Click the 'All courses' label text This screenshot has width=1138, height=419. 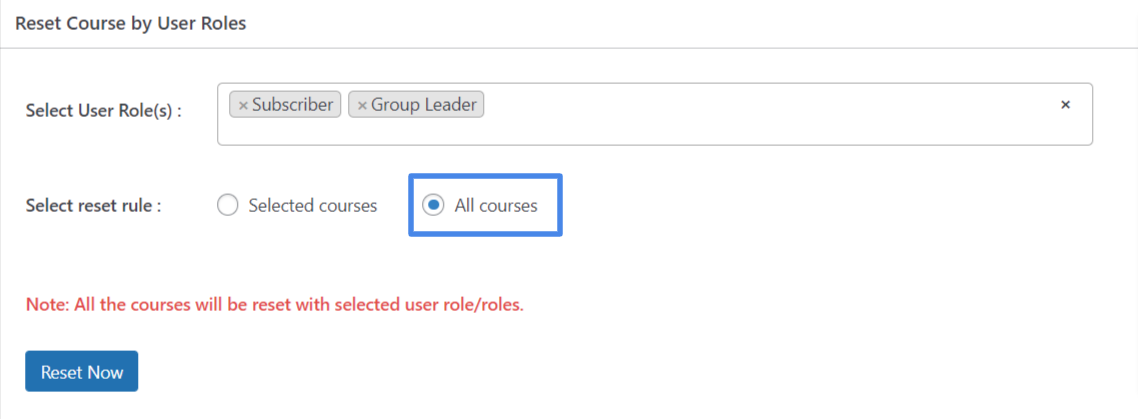496,206
